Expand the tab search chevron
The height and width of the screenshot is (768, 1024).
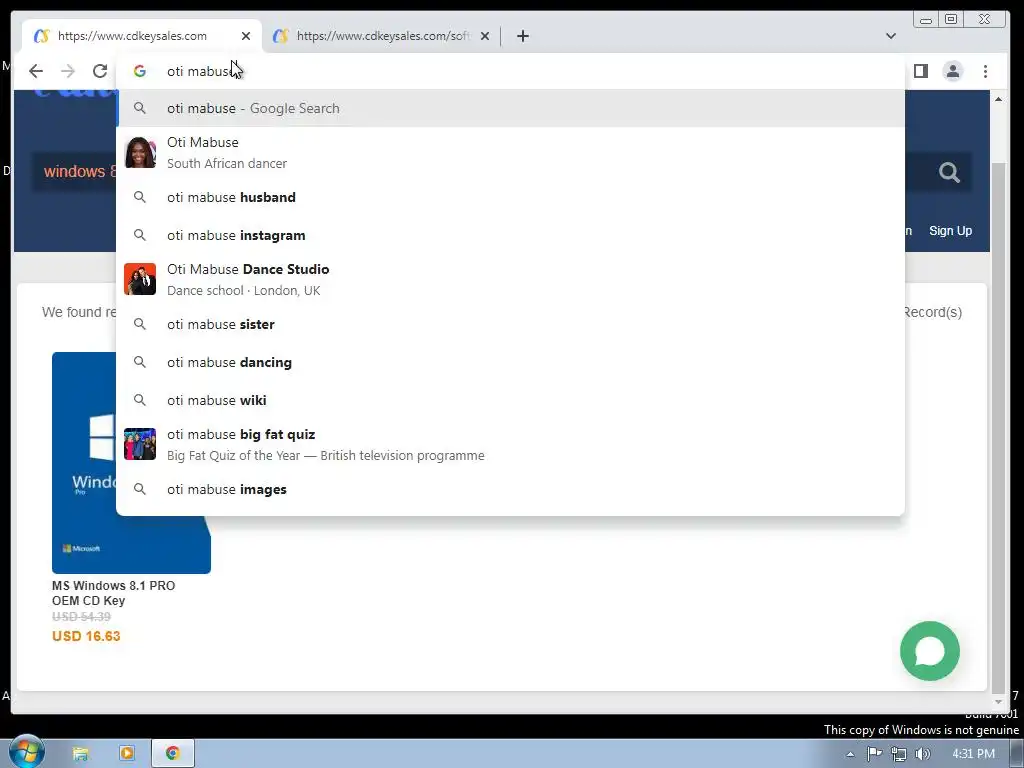(x=891, y=36)
